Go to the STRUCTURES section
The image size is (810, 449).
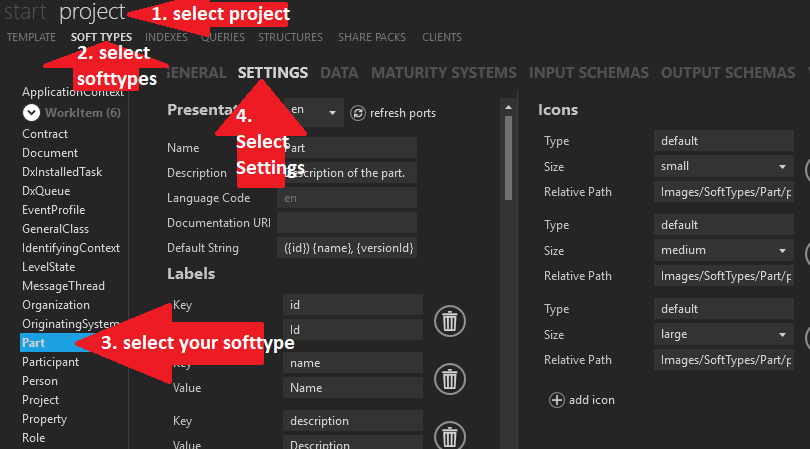pos(290,37)
